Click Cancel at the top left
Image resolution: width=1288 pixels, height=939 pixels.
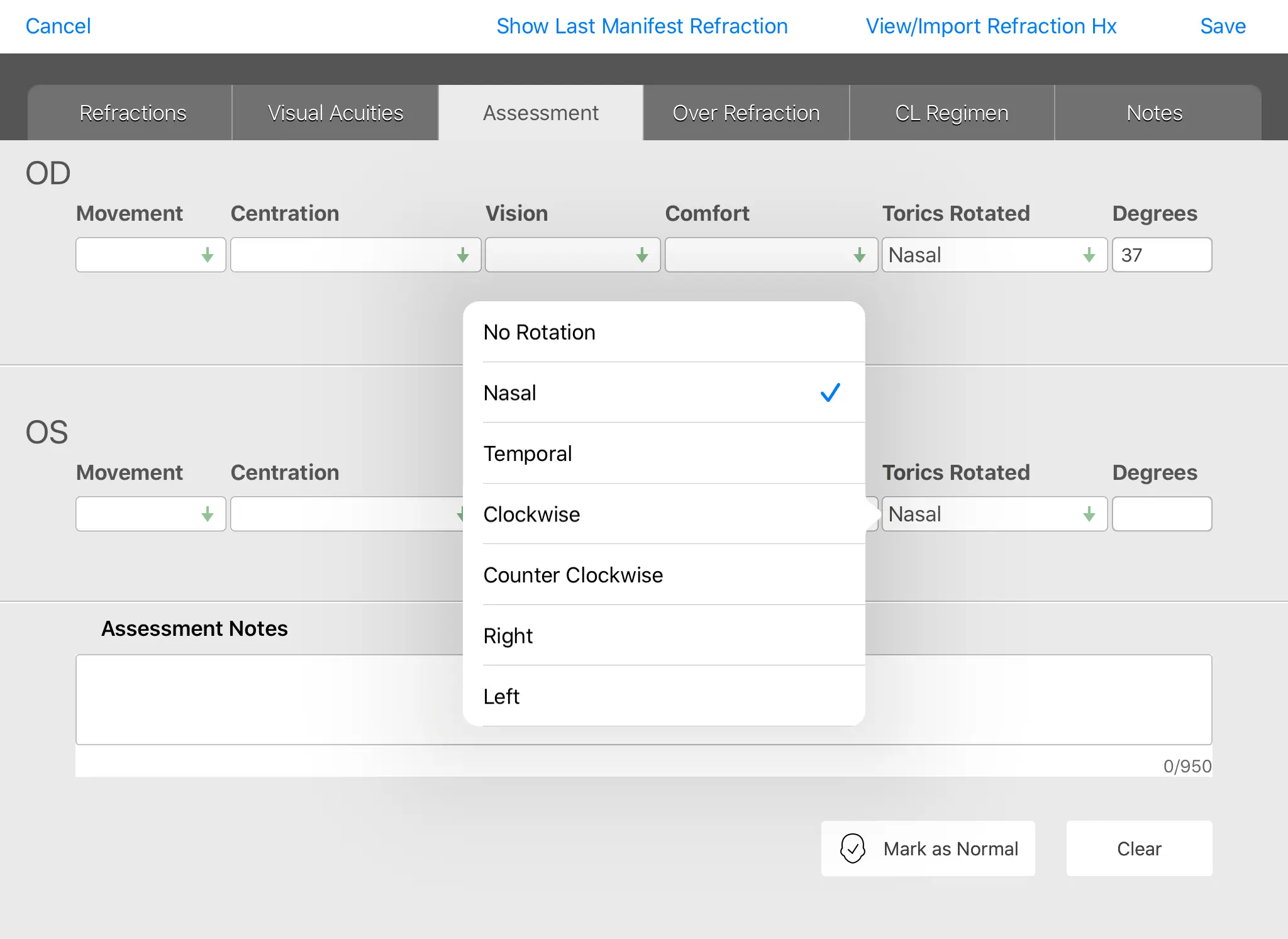(x=58, y=26)
